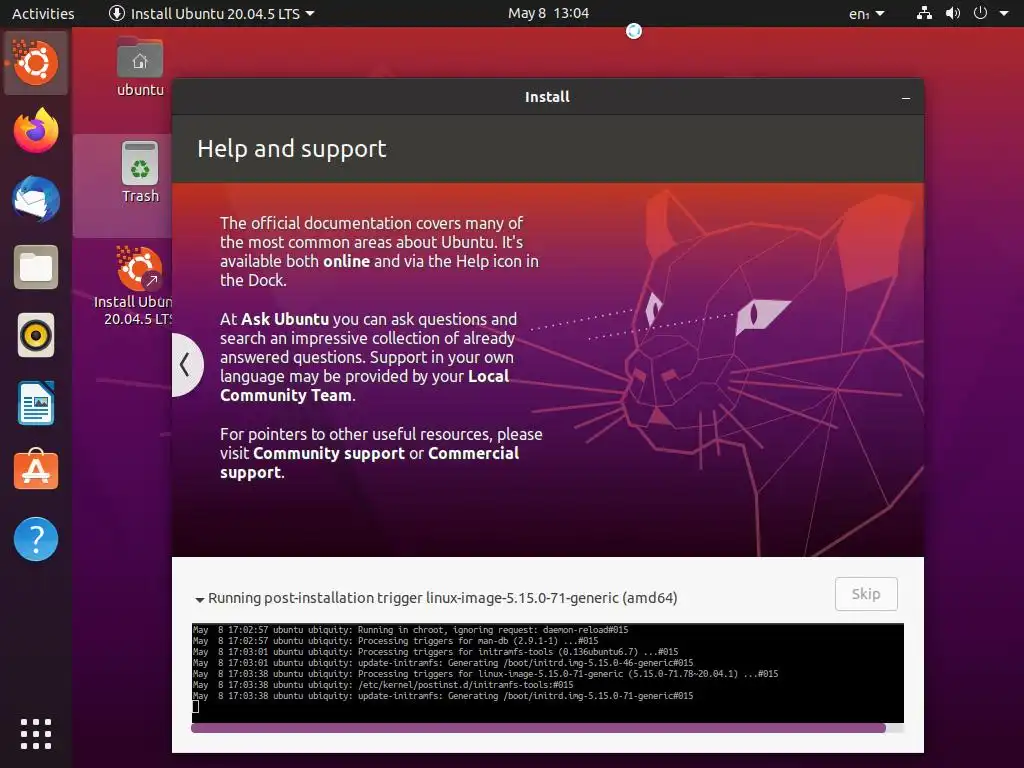Select the Trash icon on desktop

click(x=140, y=172)
